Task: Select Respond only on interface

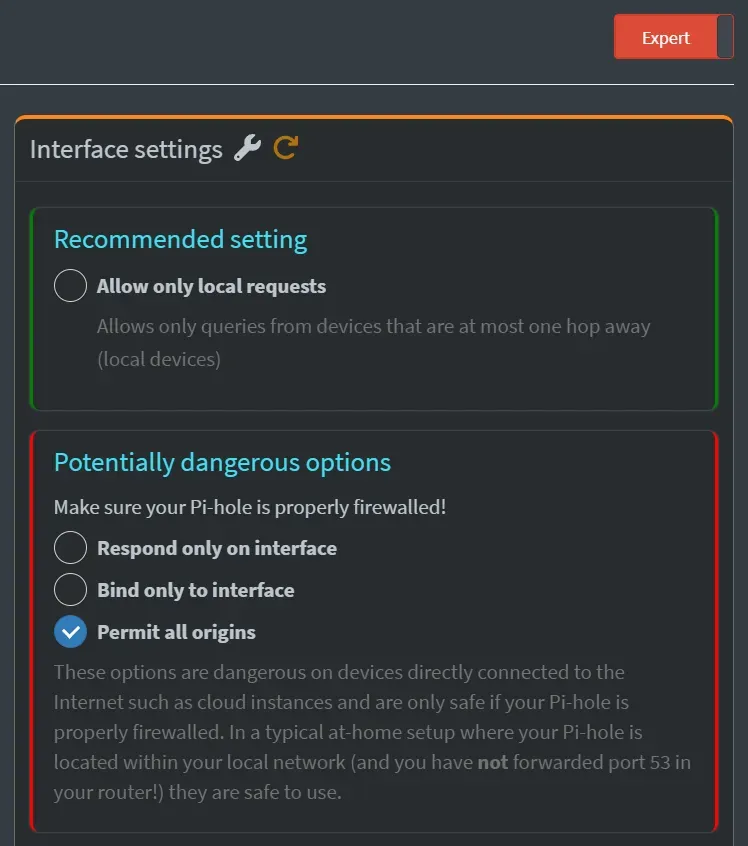Action: pos(70,547)
